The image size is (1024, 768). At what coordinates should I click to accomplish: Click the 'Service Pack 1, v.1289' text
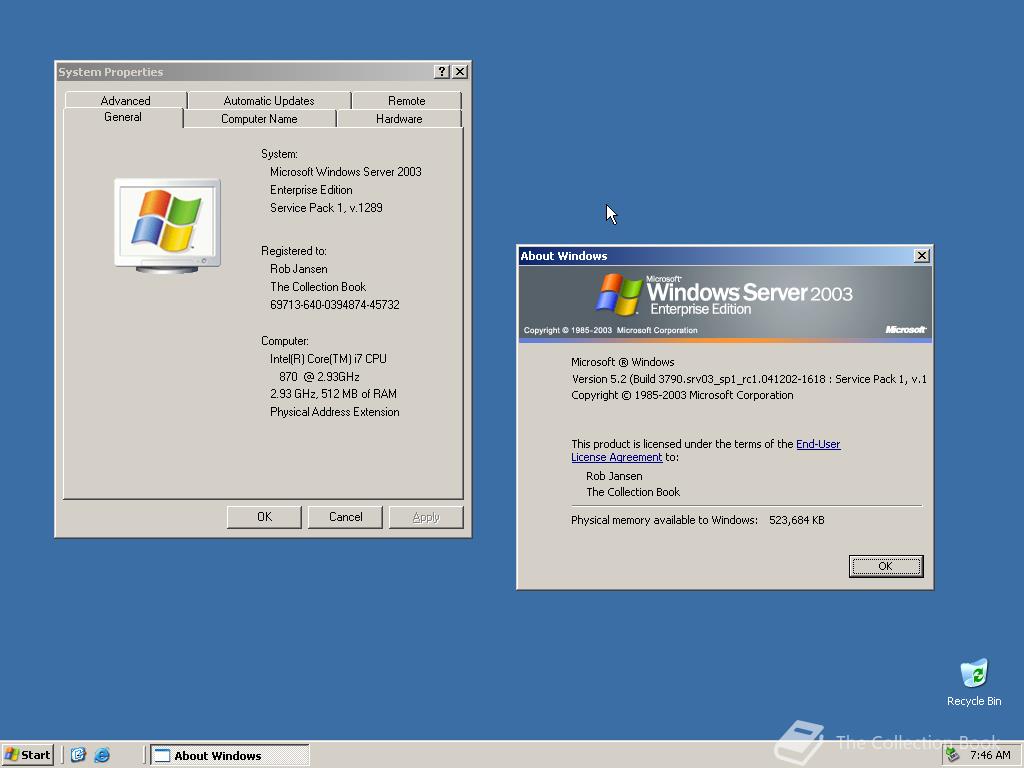pos(326,208)
